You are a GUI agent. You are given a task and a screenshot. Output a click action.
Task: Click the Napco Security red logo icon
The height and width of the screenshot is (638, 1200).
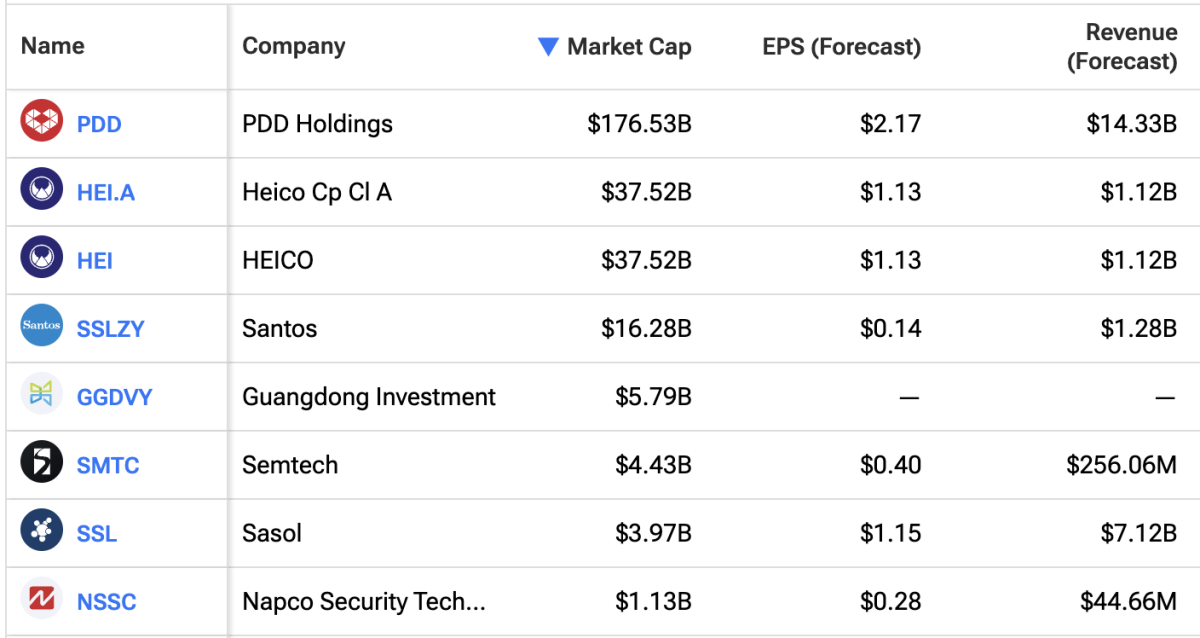coord(41,600)
